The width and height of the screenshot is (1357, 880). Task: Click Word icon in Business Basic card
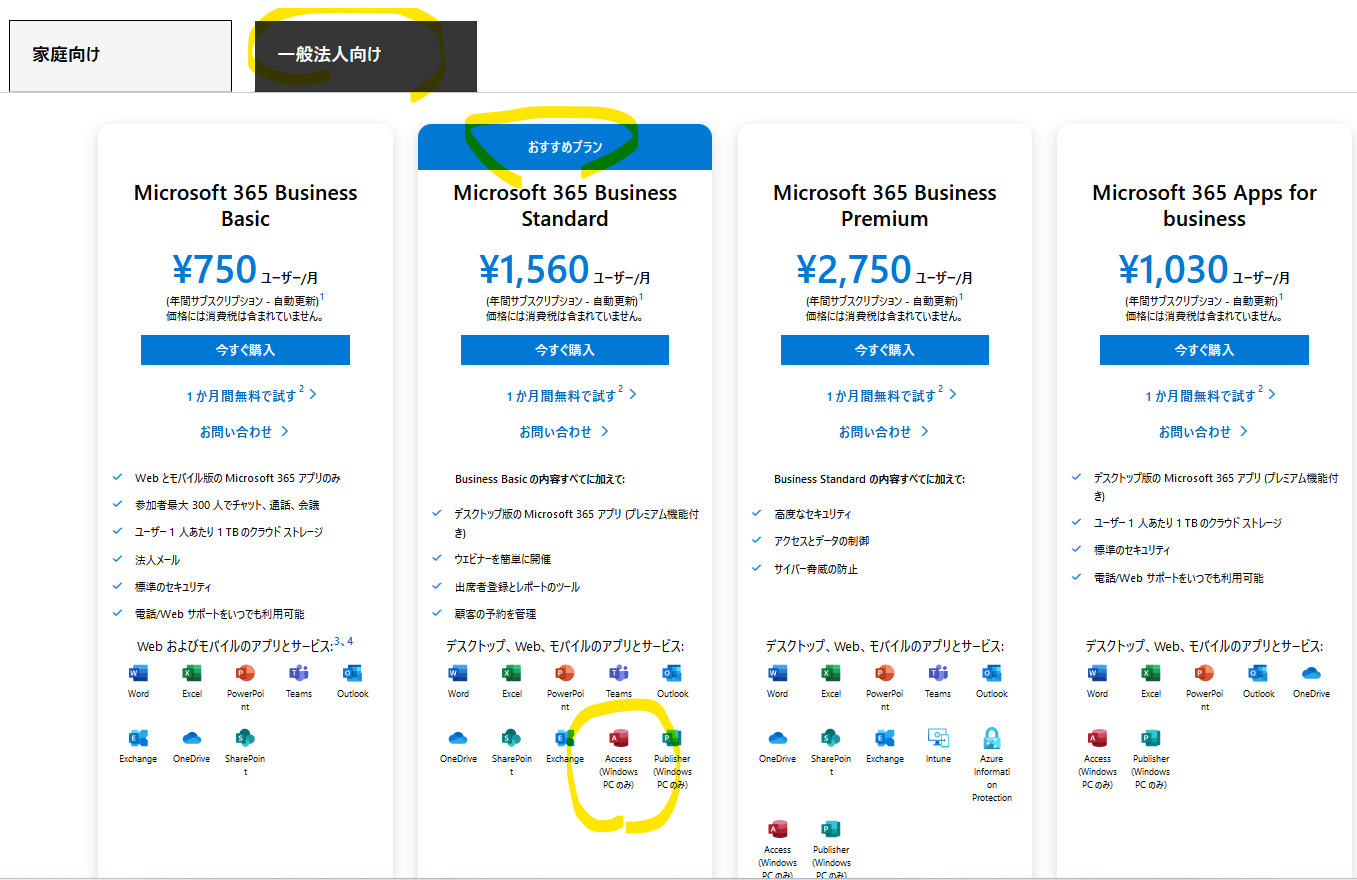[138, 673]
